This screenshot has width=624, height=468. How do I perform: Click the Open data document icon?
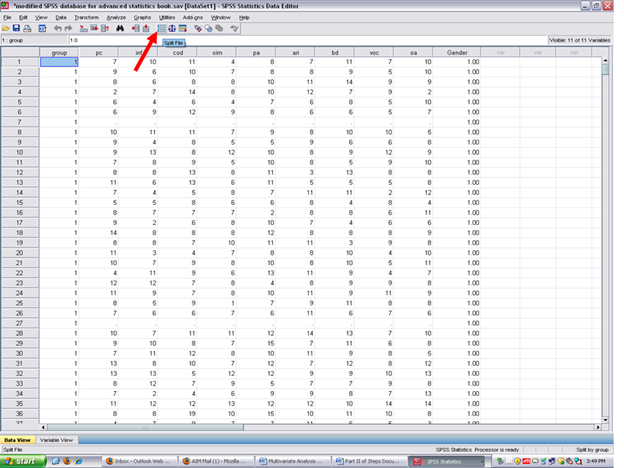7,28
